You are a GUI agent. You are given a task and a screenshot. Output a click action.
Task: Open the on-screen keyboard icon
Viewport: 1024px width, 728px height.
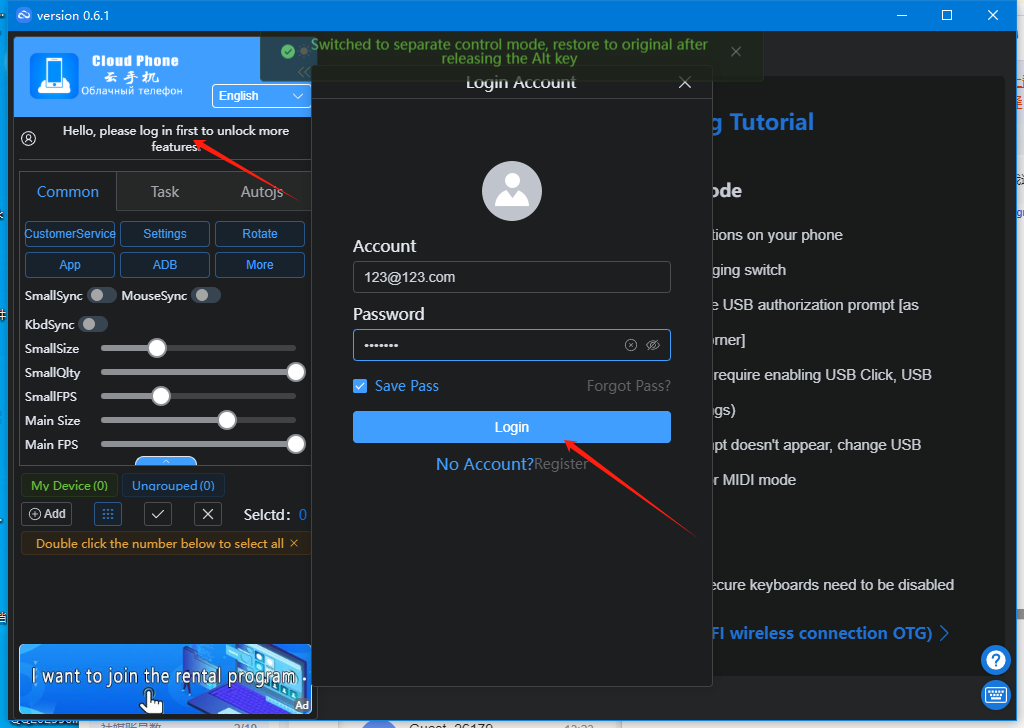(x=996, y=695)
